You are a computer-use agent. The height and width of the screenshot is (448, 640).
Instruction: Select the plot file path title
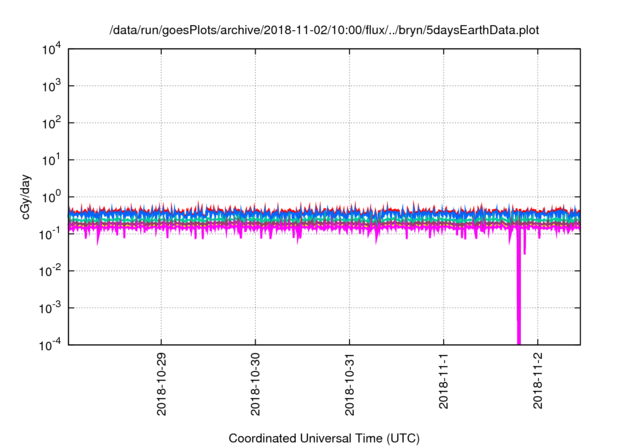(x=324, y=30)
